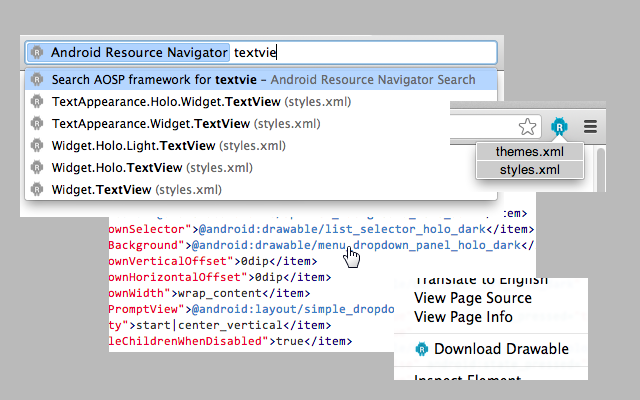The height and width of the screenshot is (400, 640).
Task: Choose View Page Source from context menu
Action: click(x=473, y=298)
